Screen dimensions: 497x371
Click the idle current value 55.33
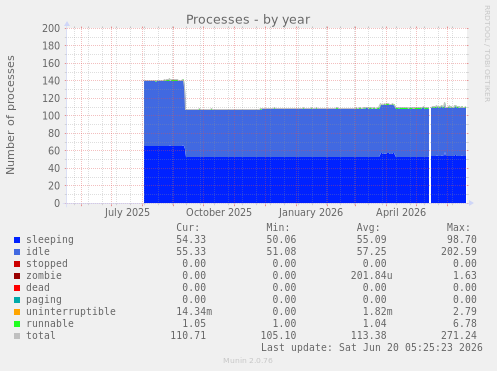(191, 251)
